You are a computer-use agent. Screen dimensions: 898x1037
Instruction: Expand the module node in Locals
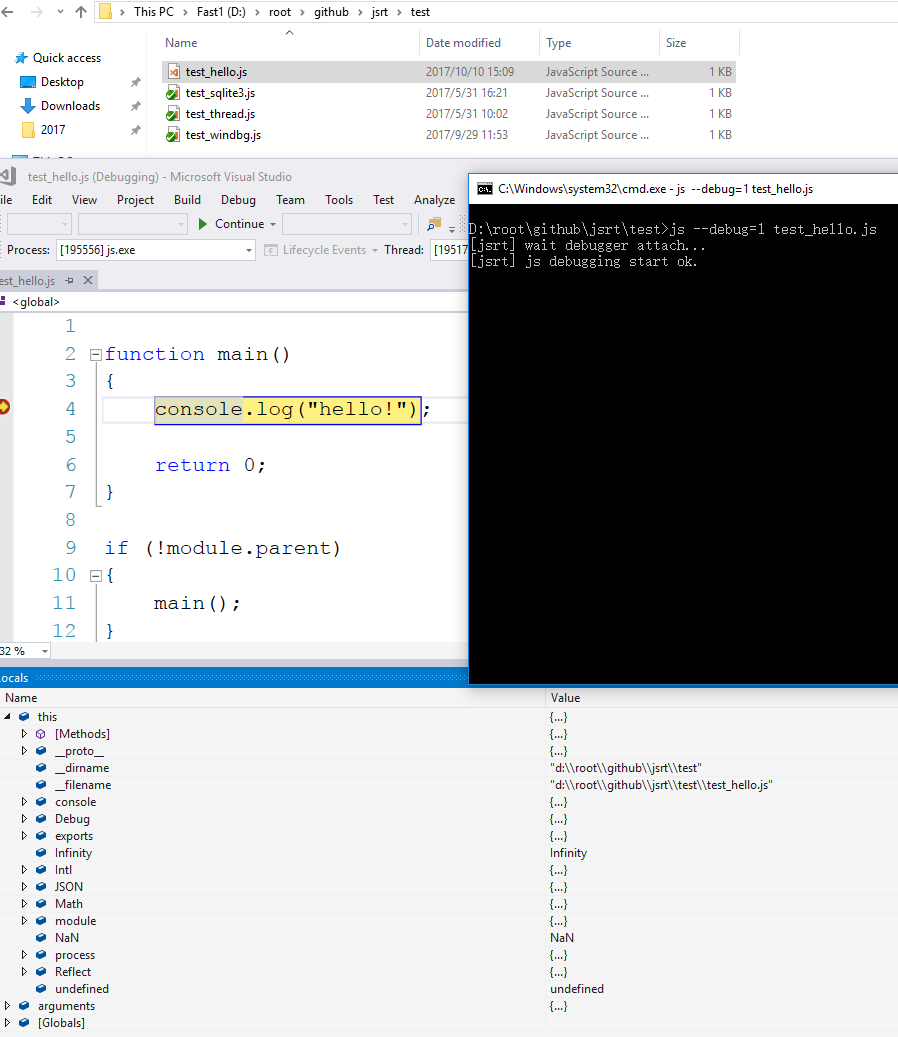coord(24,921)
